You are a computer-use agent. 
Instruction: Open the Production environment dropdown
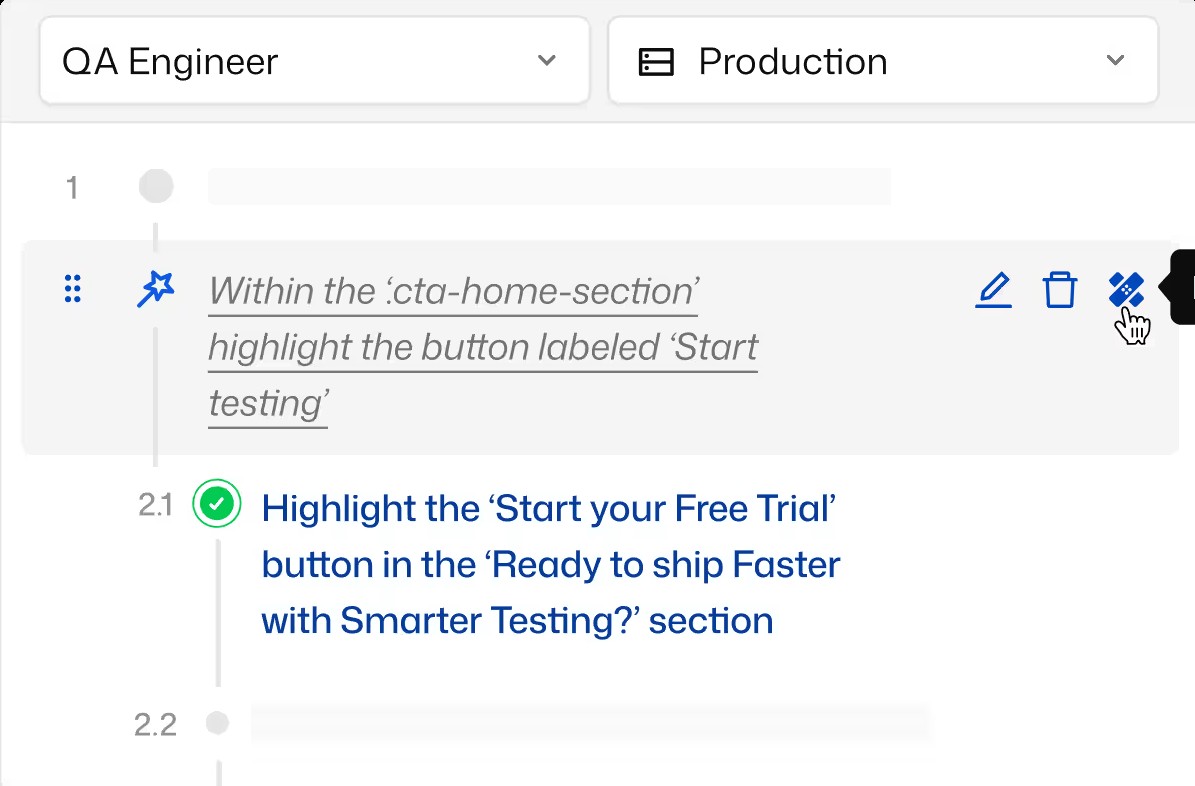tap(883, 61)
